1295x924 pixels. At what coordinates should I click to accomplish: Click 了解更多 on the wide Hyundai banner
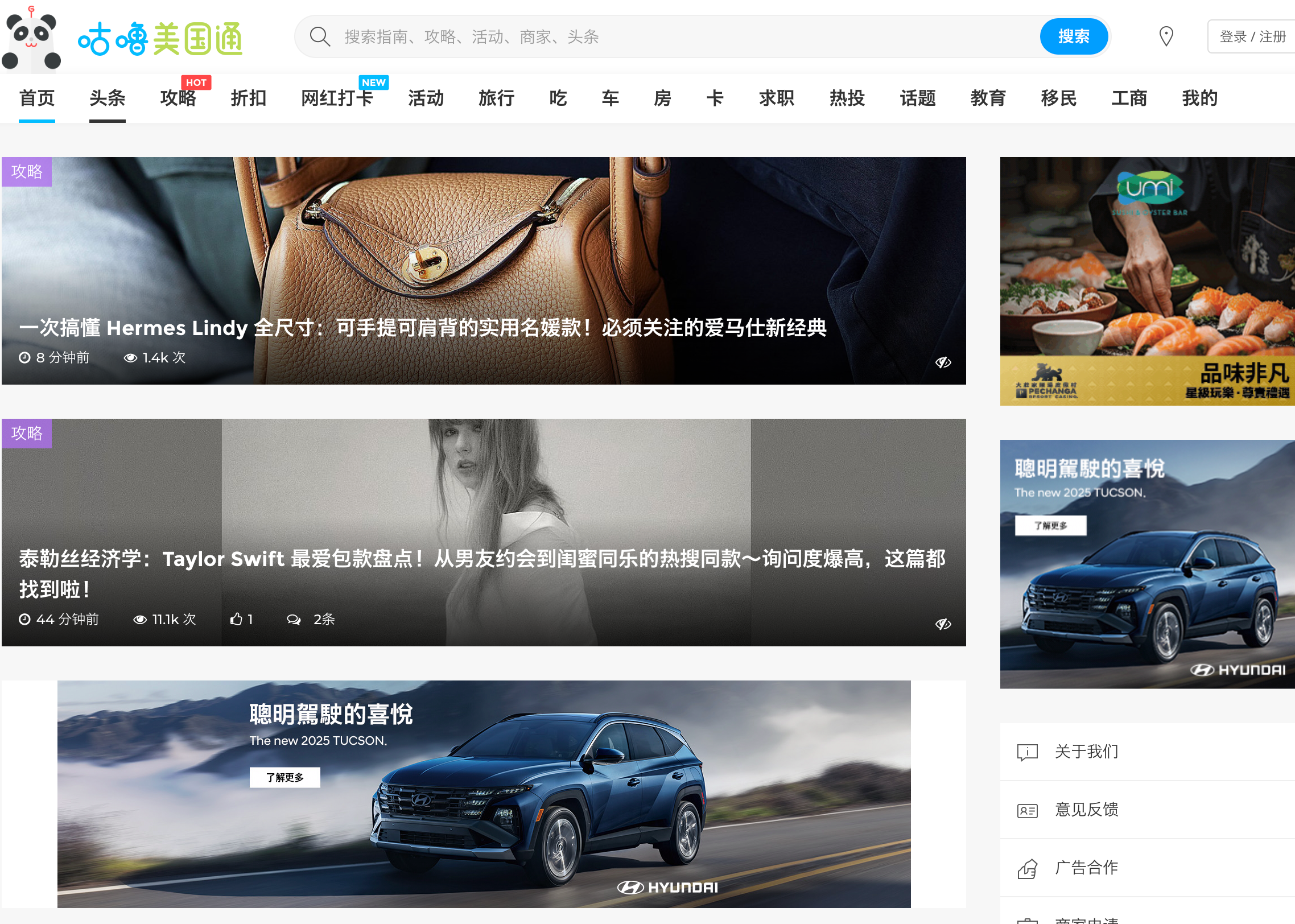pyautogui.click(x=284, y=777)
